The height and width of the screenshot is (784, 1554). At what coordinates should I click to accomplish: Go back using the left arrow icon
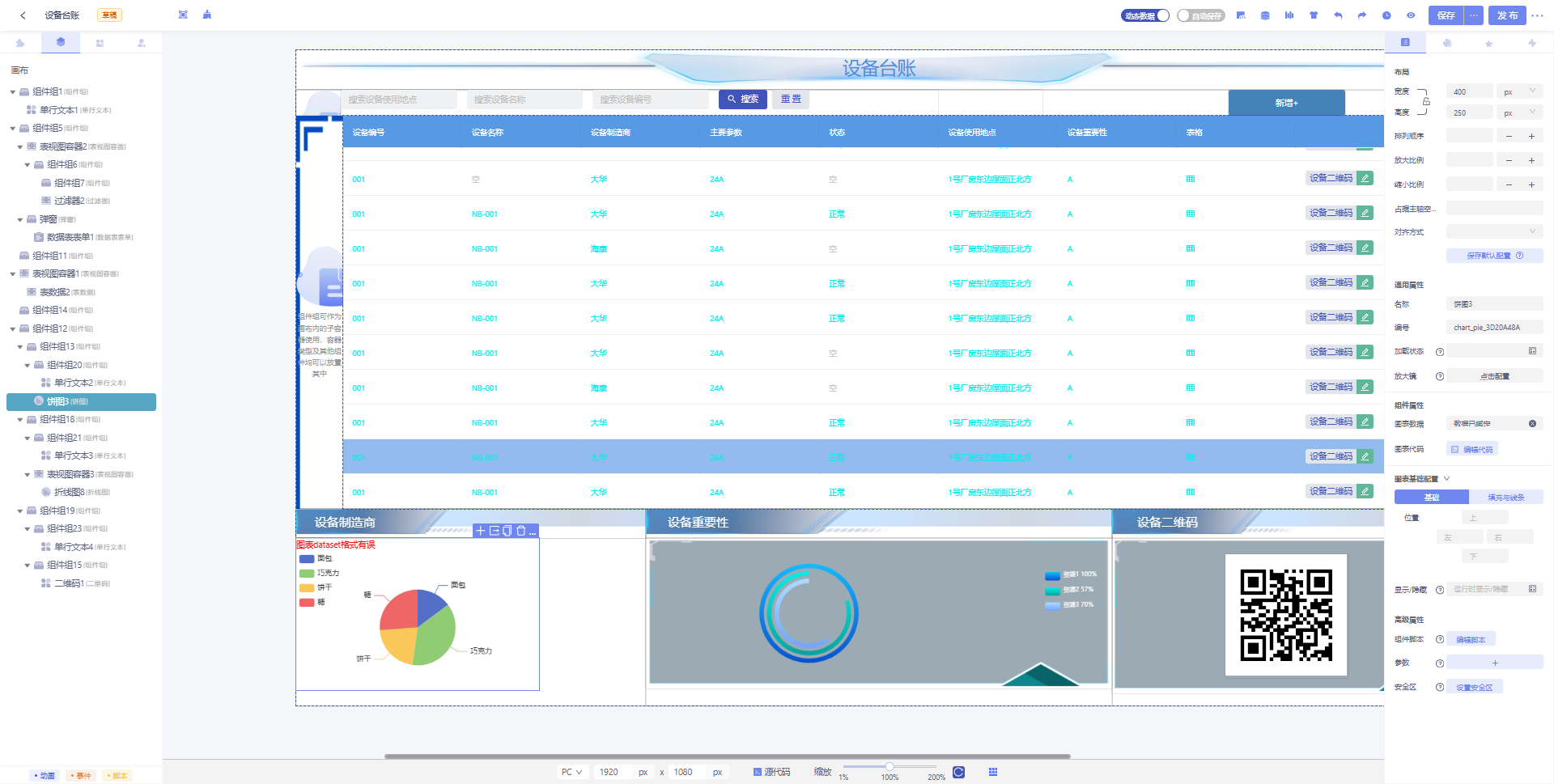point(23,15)
